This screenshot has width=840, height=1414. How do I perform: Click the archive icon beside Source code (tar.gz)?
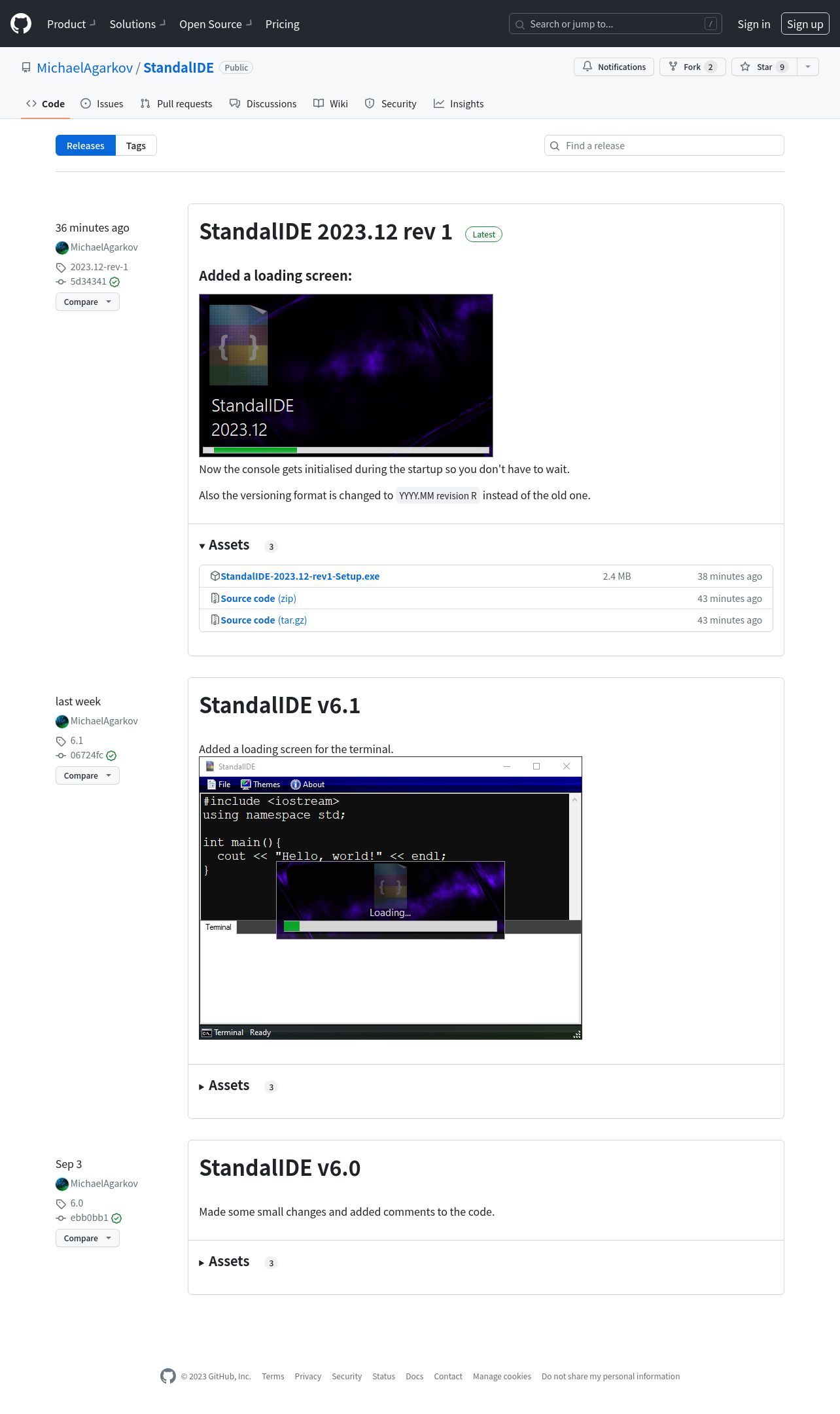point(215,620)
